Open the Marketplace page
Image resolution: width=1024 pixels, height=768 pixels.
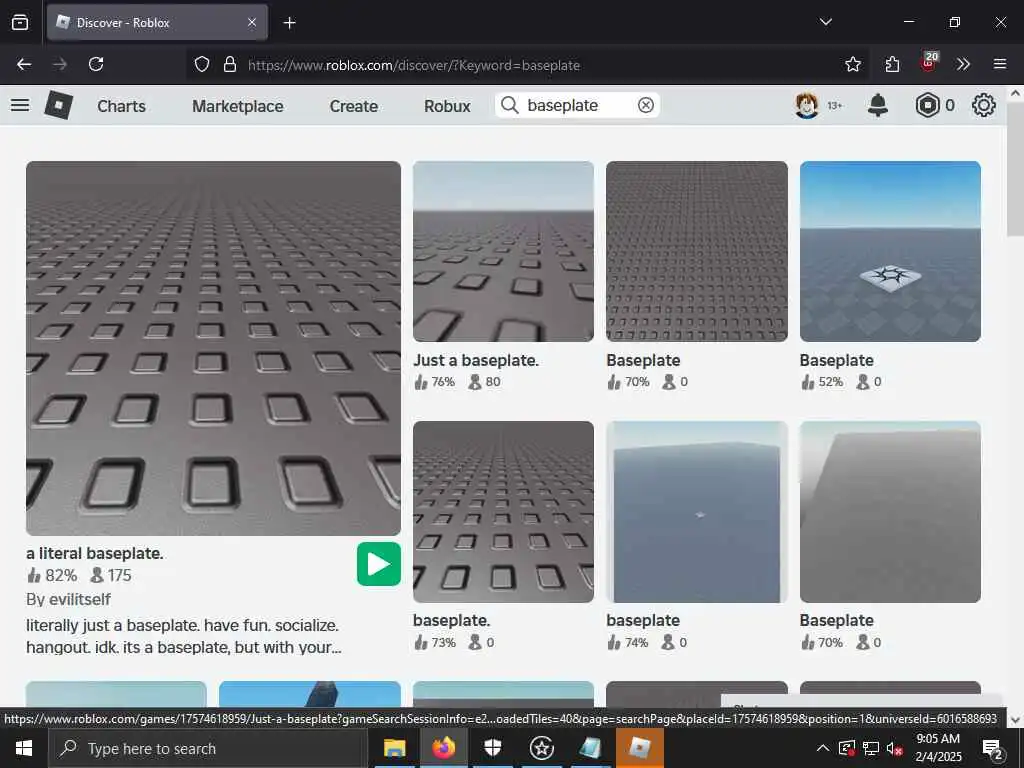(x=238, y=106)
